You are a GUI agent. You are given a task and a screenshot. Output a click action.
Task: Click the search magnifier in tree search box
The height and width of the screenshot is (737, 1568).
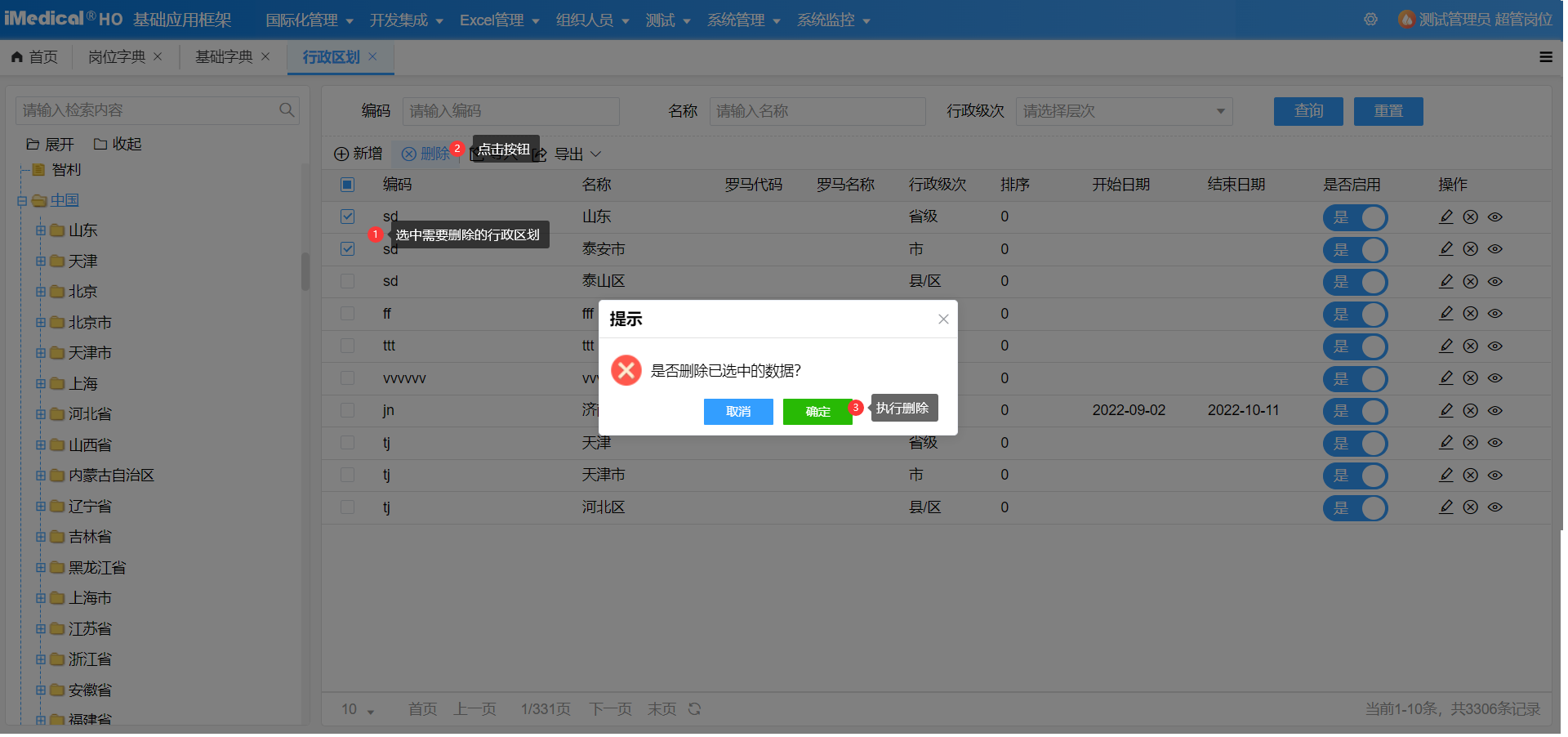pyautogui.click(x=287, y=110)
